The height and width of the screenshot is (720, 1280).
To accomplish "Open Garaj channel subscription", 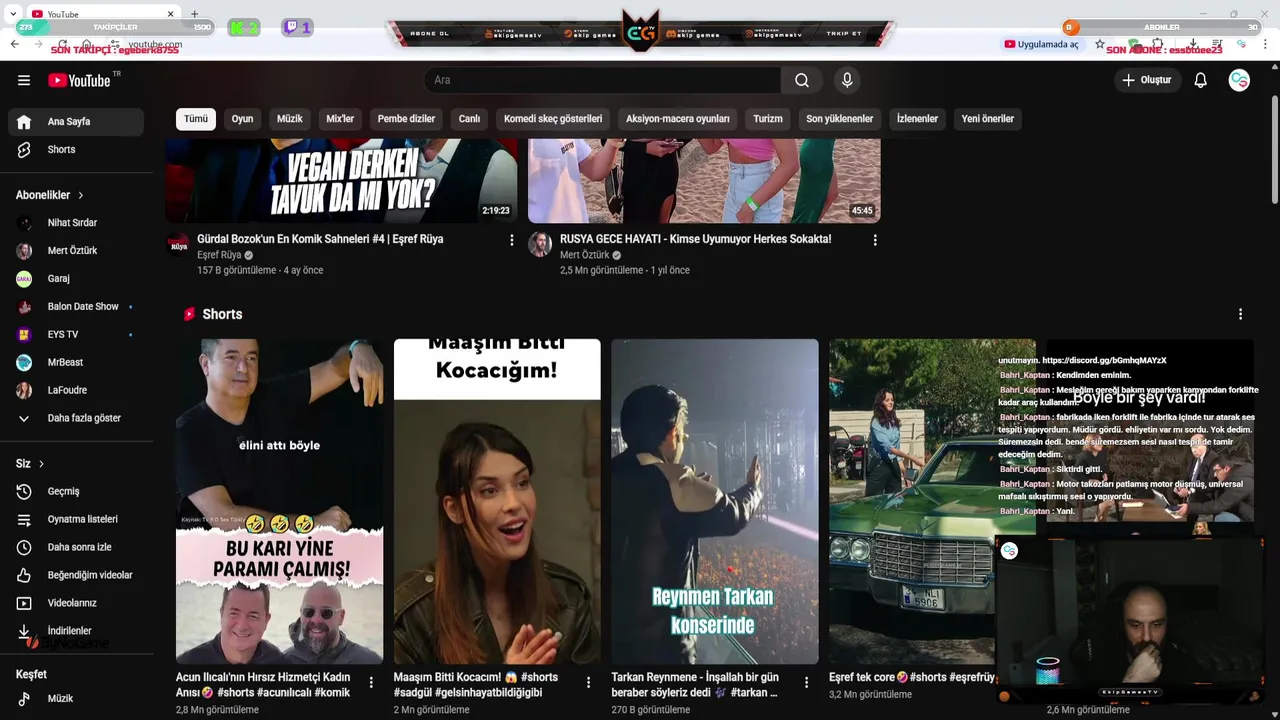I will (76, 279).
